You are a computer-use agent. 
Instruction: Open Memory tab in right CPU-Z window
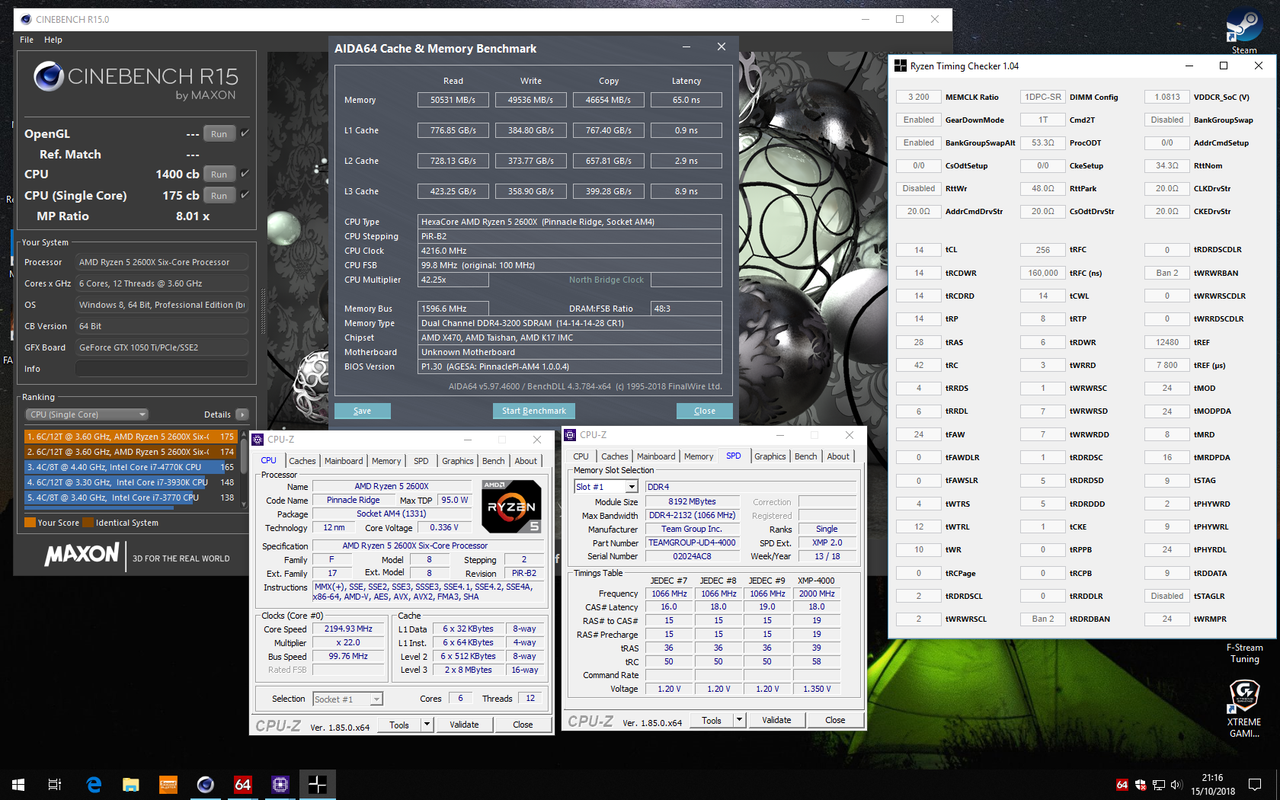point(698,456)
